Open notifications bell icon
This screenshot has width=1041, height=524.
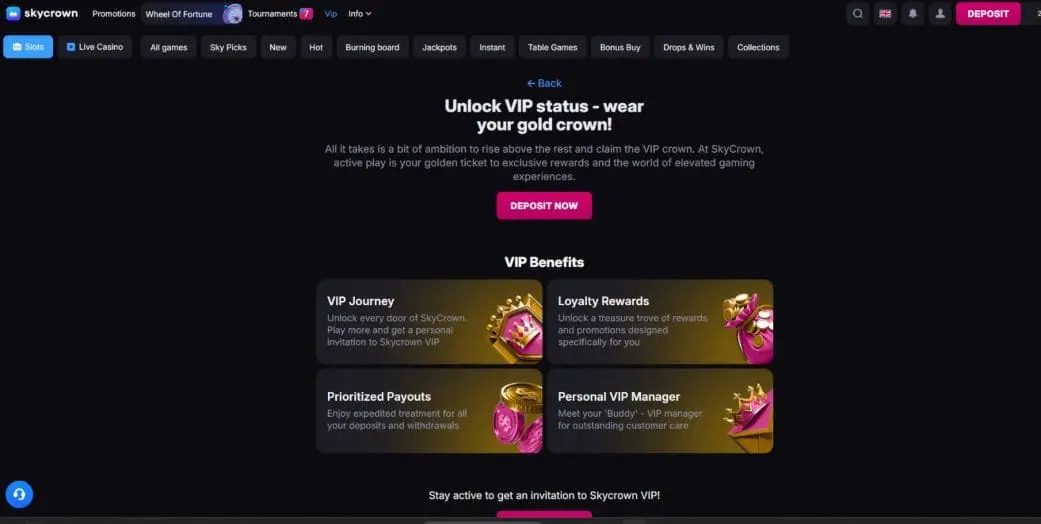point(912,13)
